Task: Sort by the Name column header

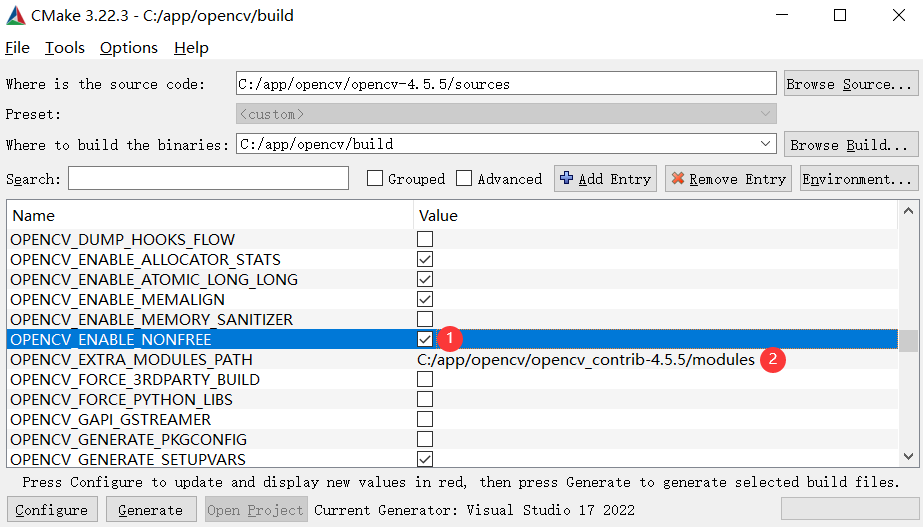Action: (210, 216)
